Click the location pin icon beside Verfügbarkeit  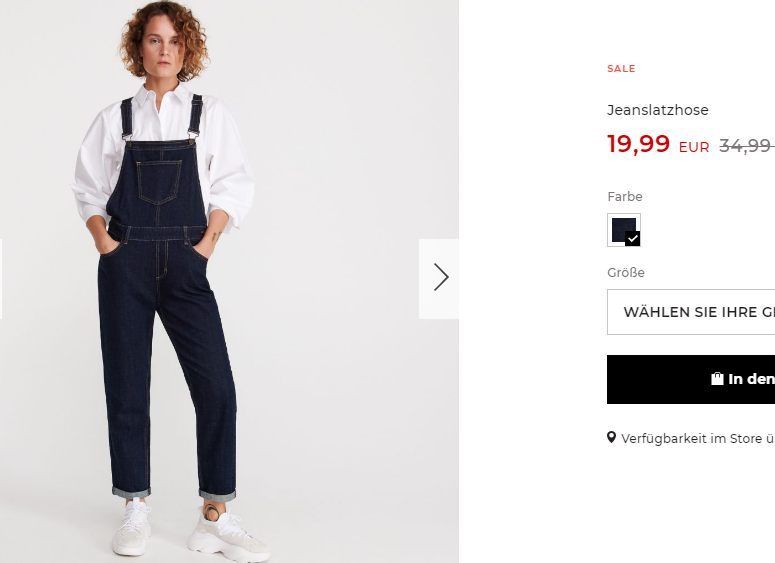coord(611,437)
